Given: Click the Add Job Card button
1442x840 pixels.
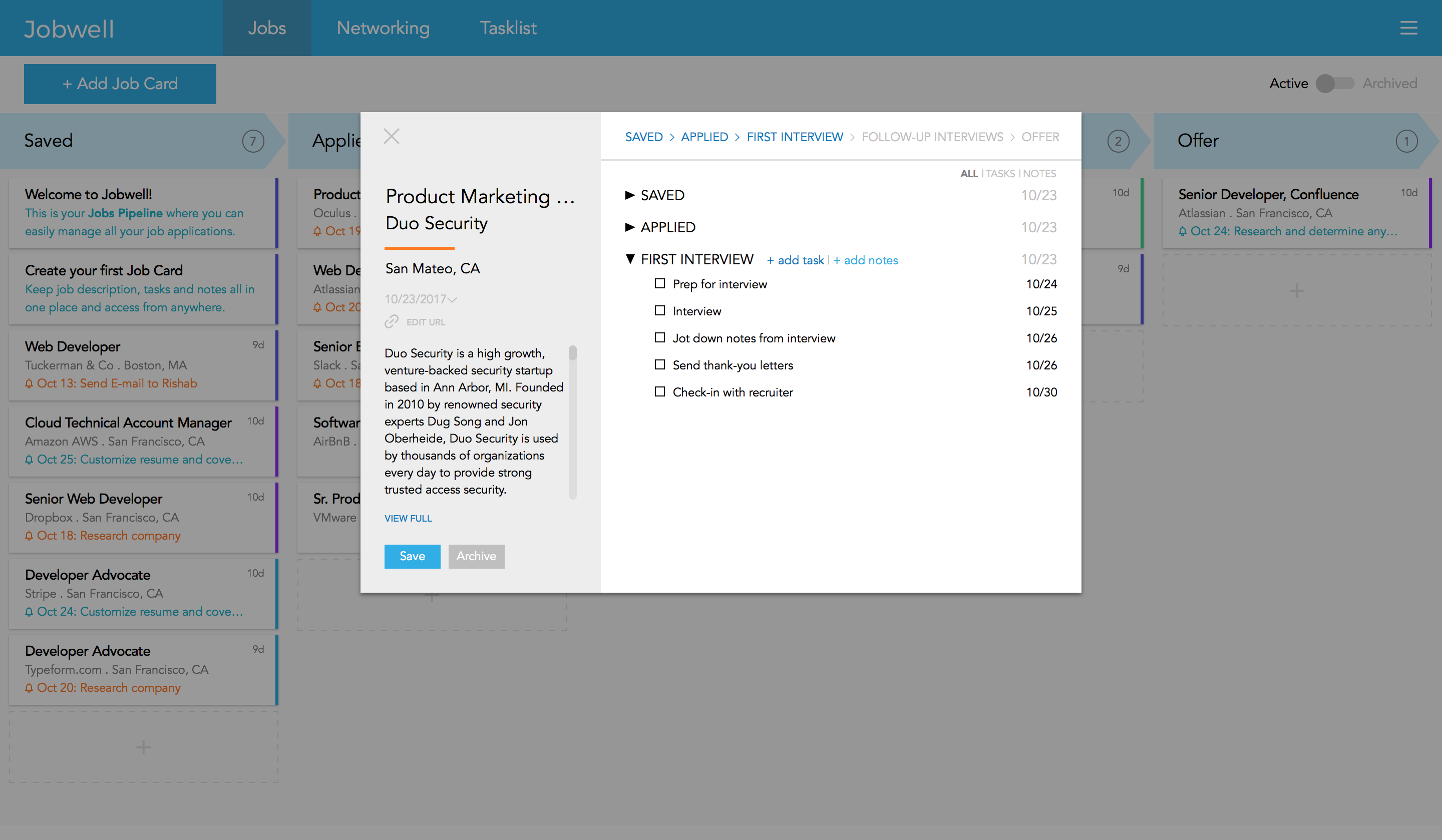Looking at the screenshot, I should [x=120, y=84].
